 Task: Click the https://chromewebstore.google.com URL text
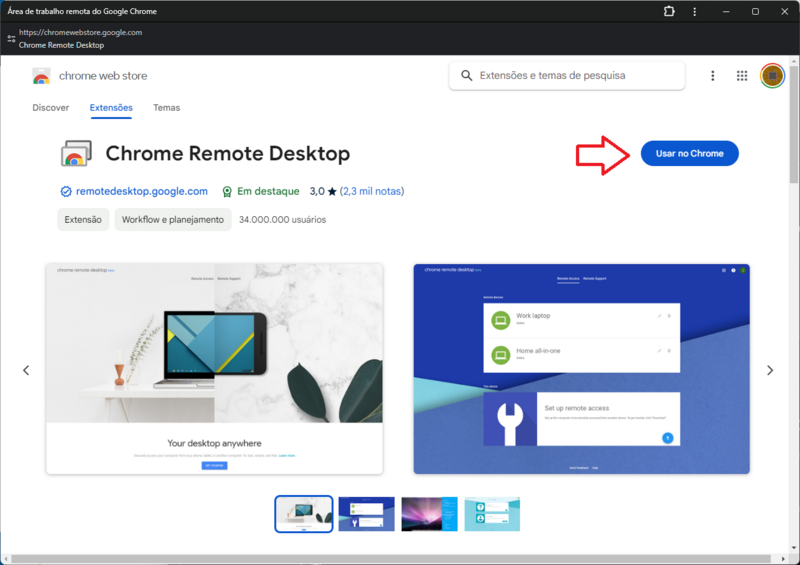click(x=81, y=32)
